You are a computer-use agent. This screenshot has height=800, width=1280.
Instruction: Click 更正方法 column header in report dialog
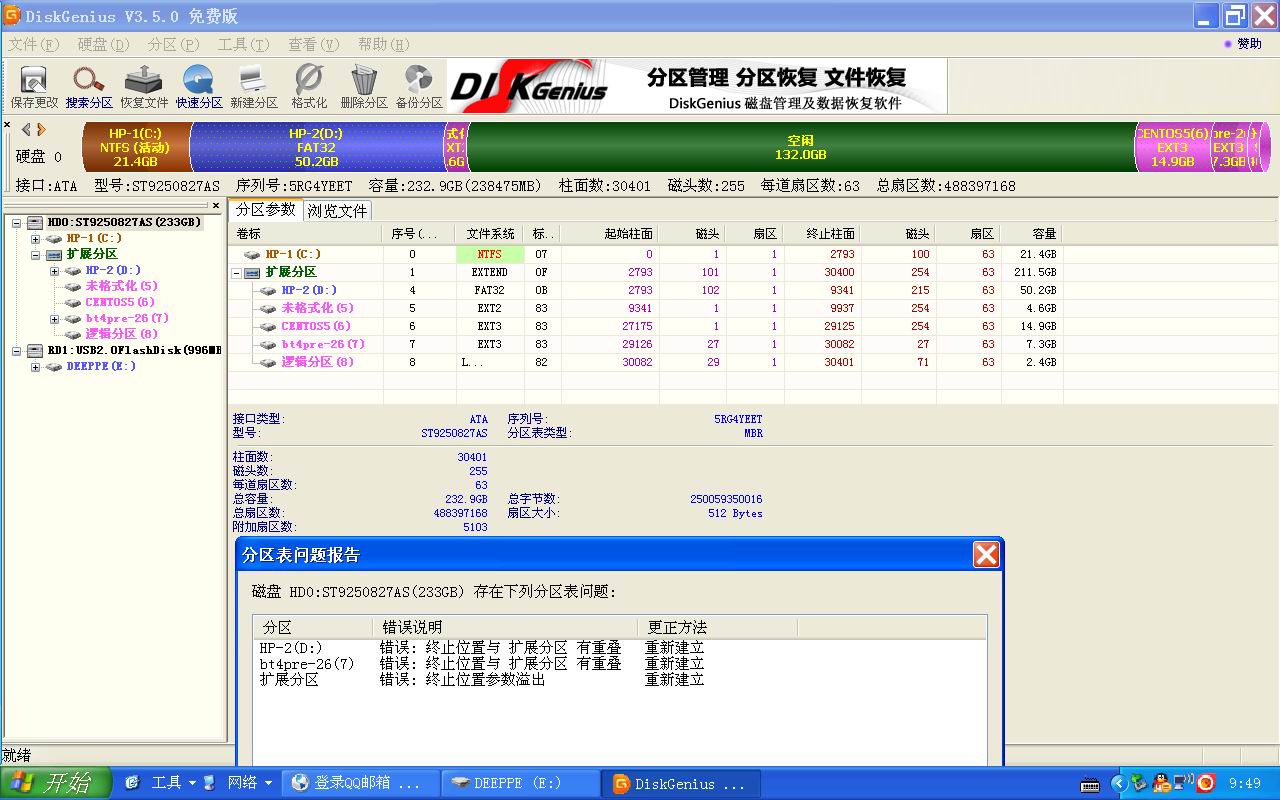717,628
